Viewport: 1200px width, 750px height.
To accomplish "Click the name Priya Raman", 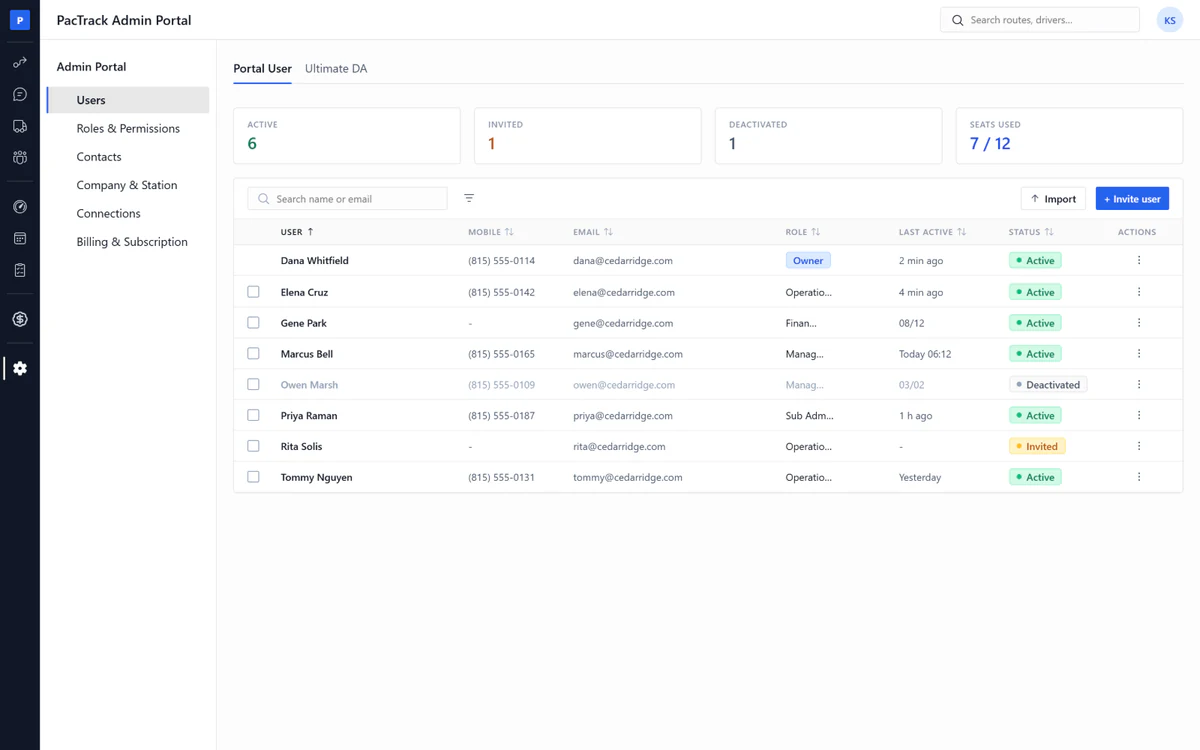I will [x=309, y=415].
